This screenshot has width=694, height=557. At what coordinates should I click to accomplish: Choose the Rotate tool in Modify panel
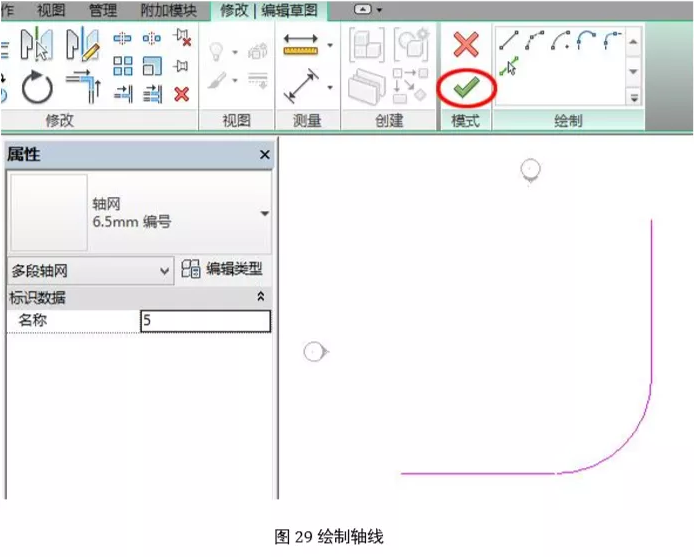[x=37, y=89]
